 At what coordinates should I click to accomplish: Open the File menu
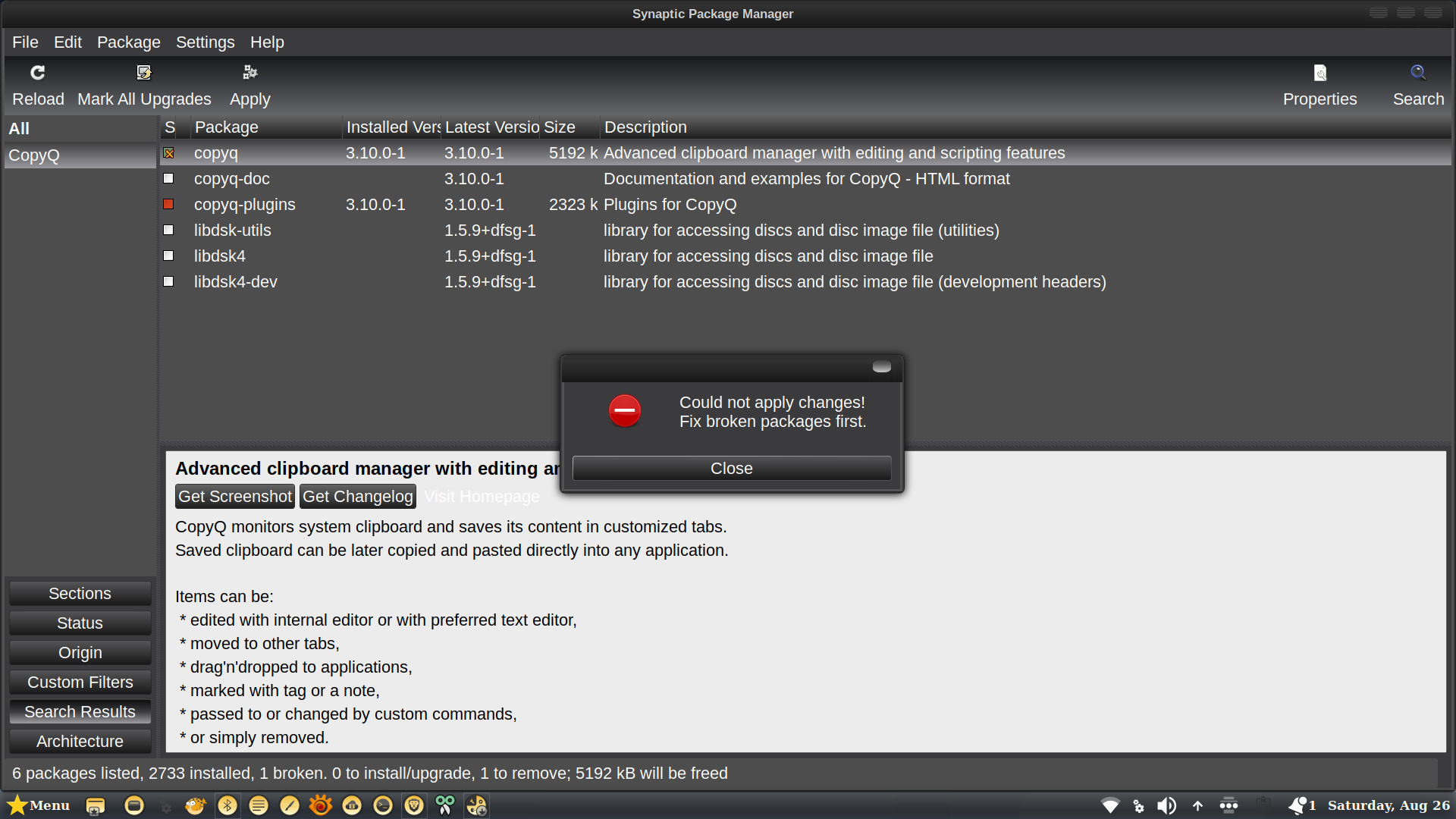point(25,42)
